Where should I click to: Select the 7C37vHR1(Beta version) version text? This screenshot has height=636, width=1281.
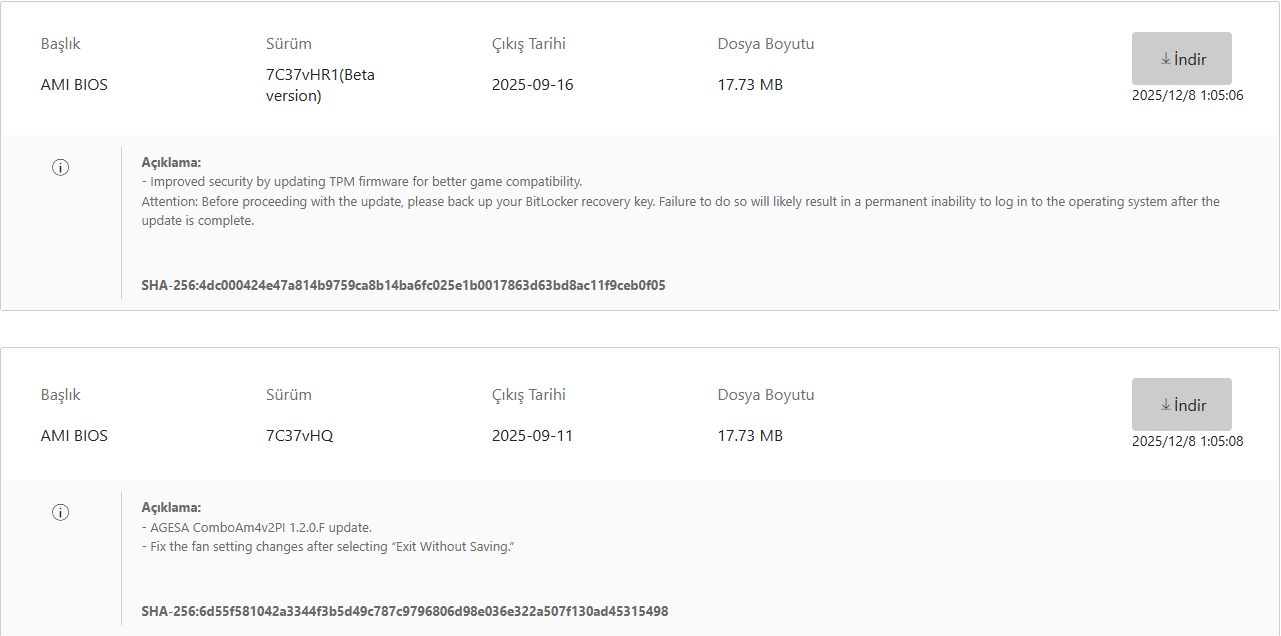(320, 85)
